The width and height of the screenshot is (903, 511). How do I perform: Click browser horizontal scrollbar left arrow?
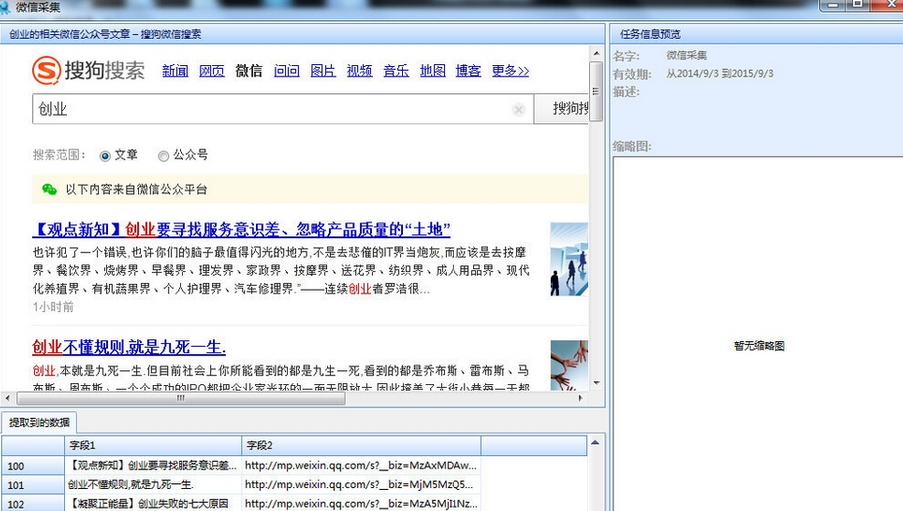(7, 398)
